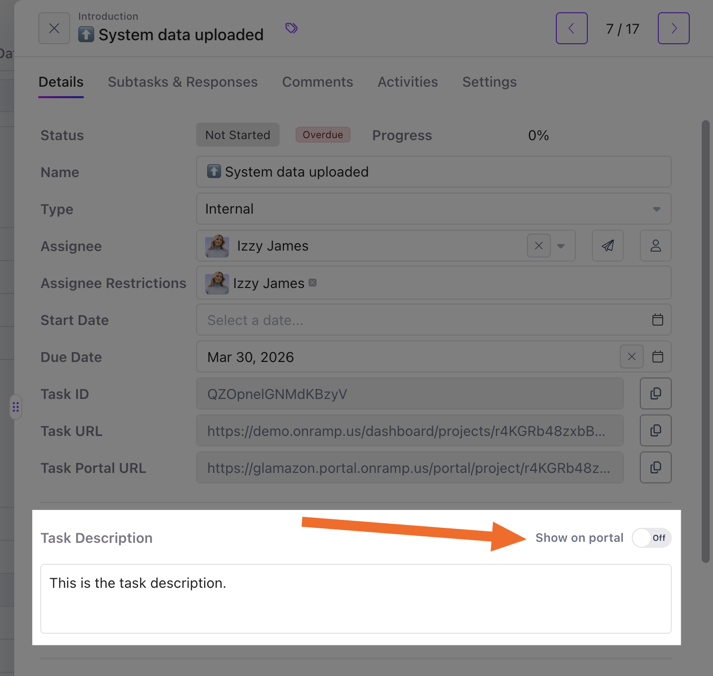The image size is (713, 676).
Task: Click the paper plane send icon
Action: point(608,246)
